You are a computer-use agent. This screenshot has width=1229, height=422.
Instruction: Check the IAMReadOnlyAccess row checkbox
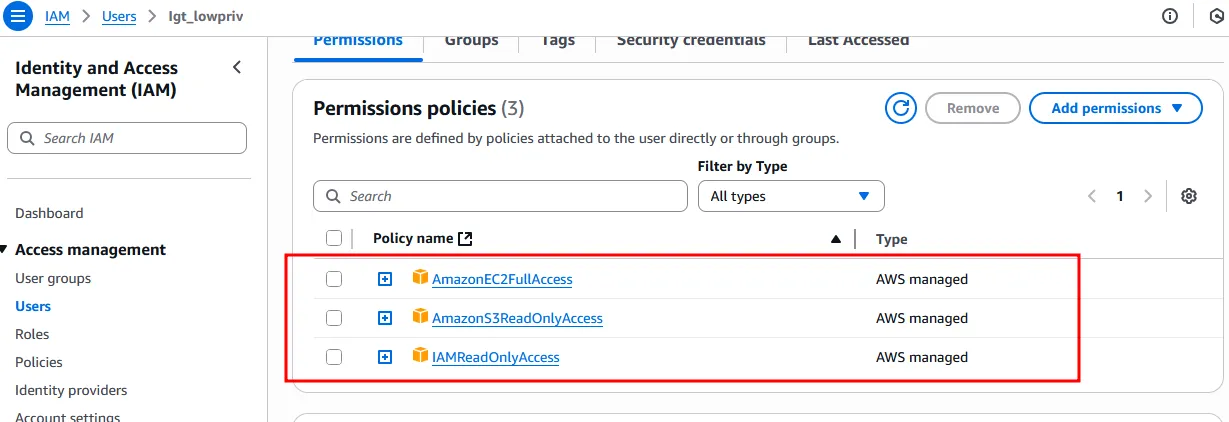334,357
